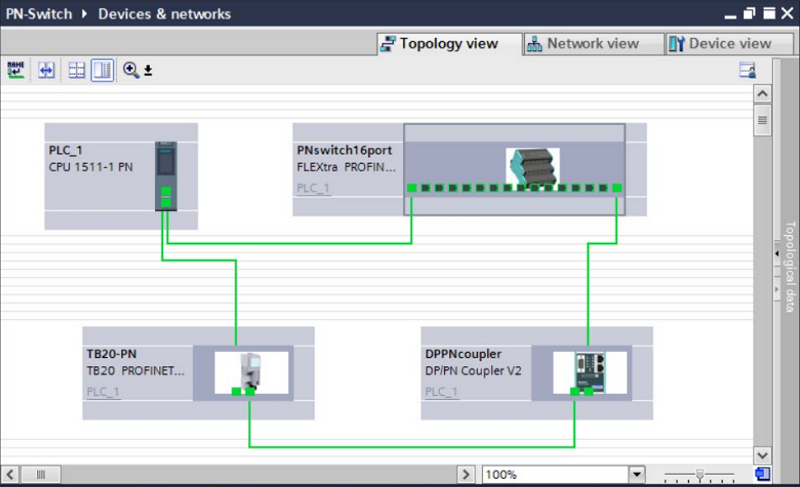Select the TB20-PN device image
Image resolution: width=800 pixels, height=487 pixels.
tap(251, 372)
